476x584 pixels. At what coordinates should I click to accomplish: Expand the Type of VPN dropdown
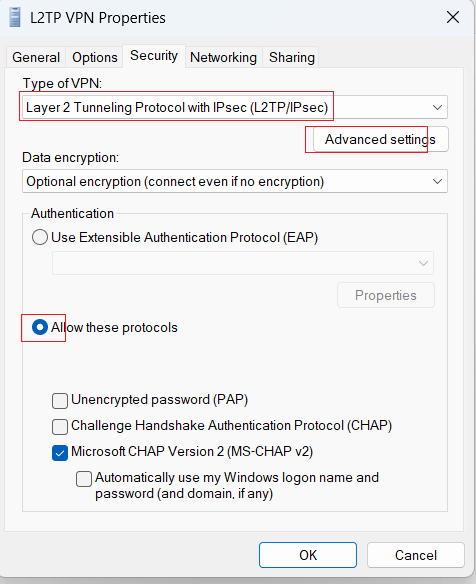[235, 107]
